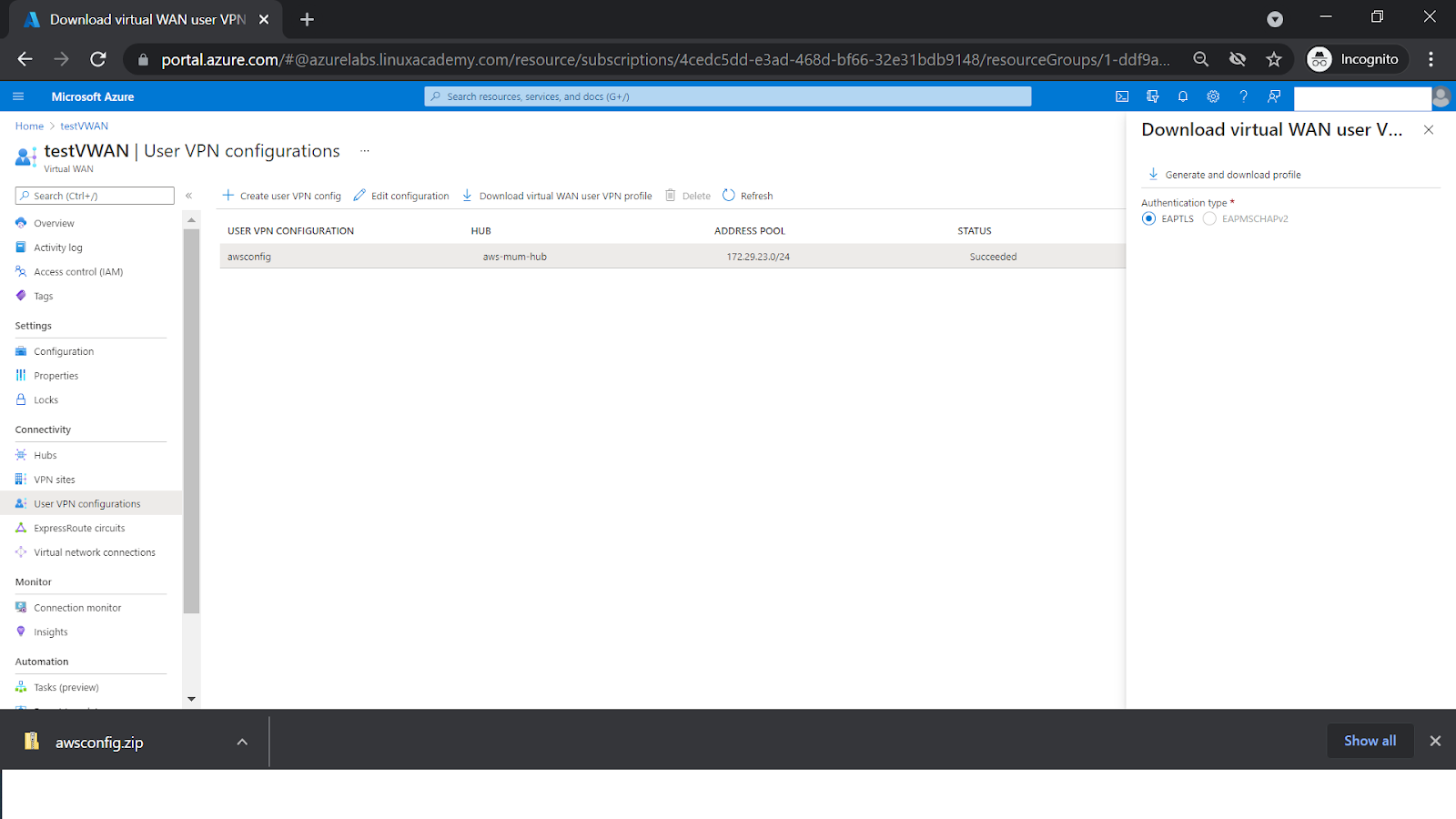The image size is (1456, 819).
Task: Open Cloud Shell from the top bar
Action: 1122,96
